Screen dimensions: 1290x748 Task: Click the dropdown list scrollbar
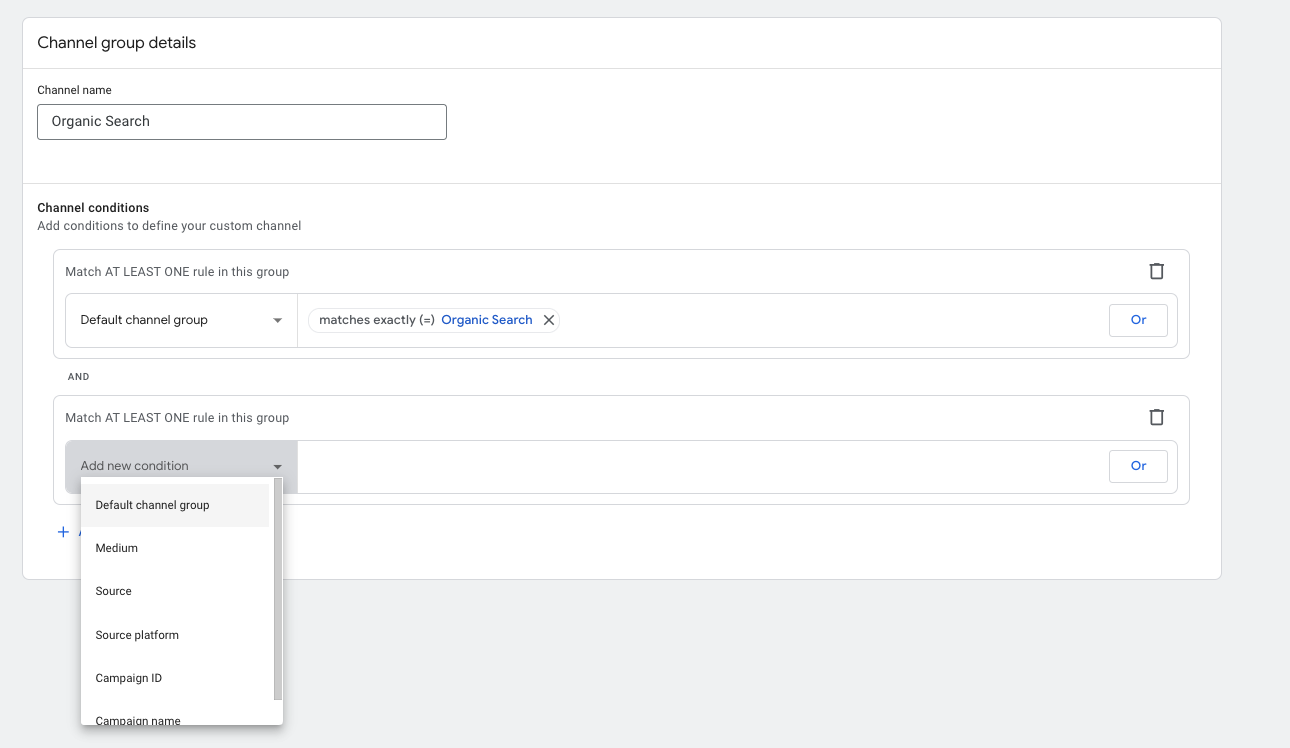(278, 589)
